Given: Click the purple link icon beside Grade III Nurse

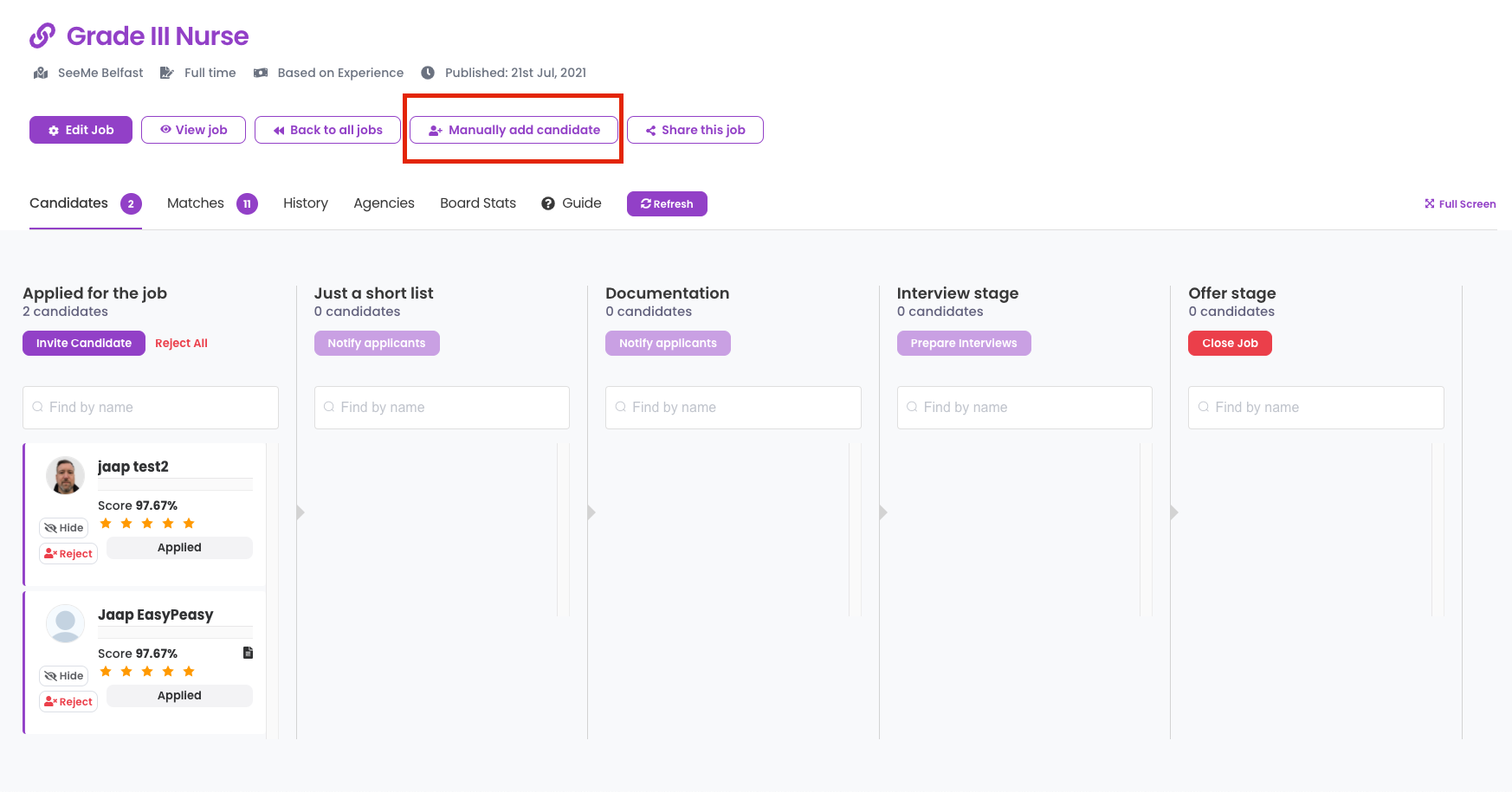Looking at the screenshot, I should tap(42, 35).
